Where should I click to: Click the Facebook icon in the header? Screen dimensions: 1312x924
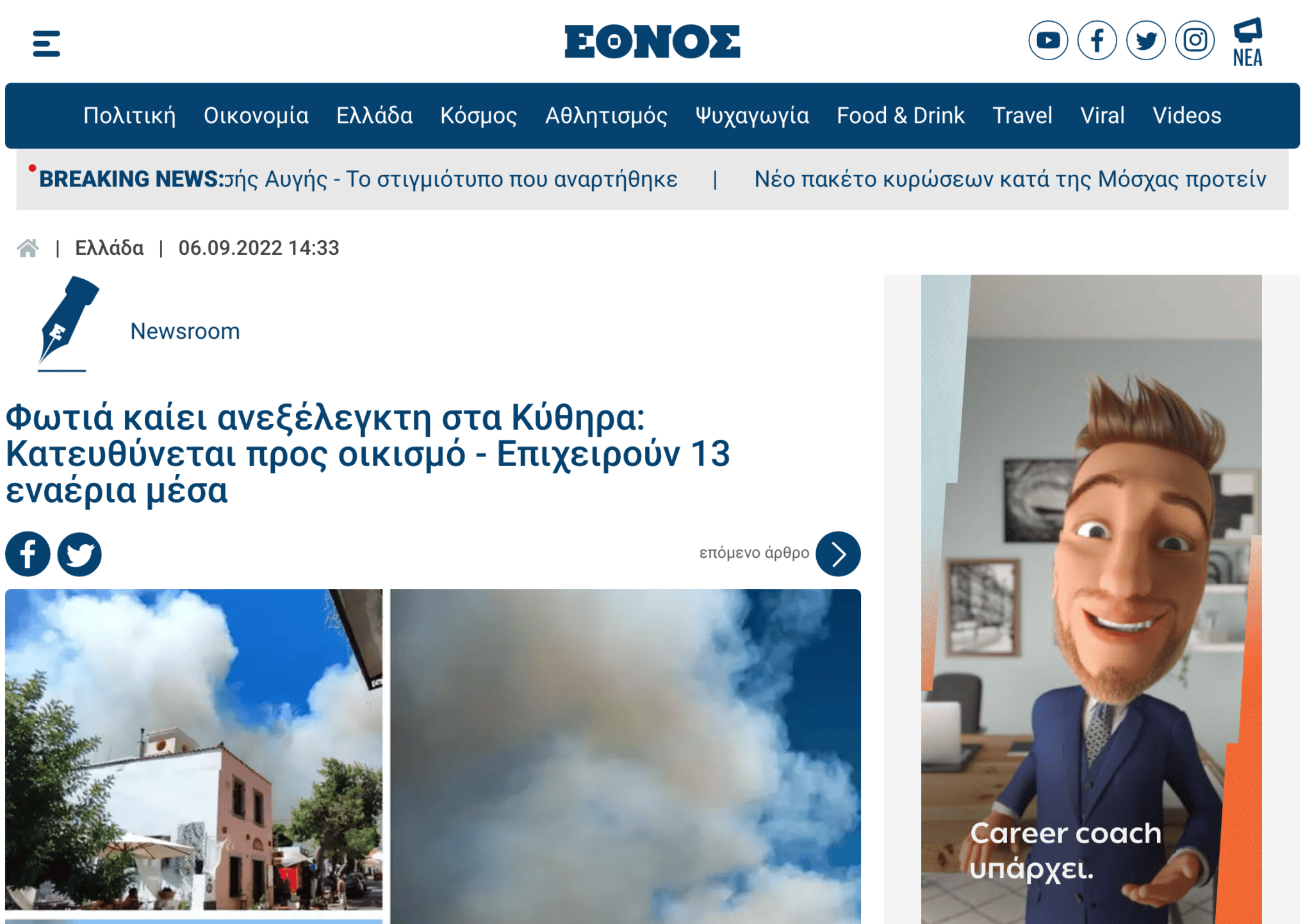1097,40
